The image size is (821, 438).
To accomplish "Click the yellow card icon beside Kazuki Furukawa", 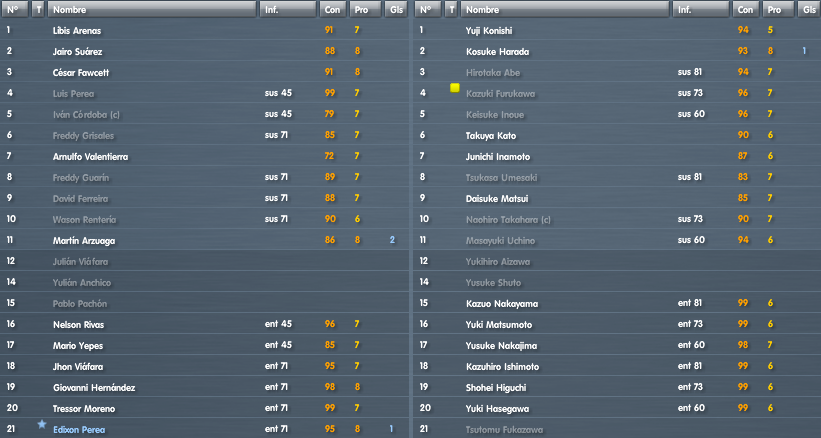I will [x=454, y=88].
